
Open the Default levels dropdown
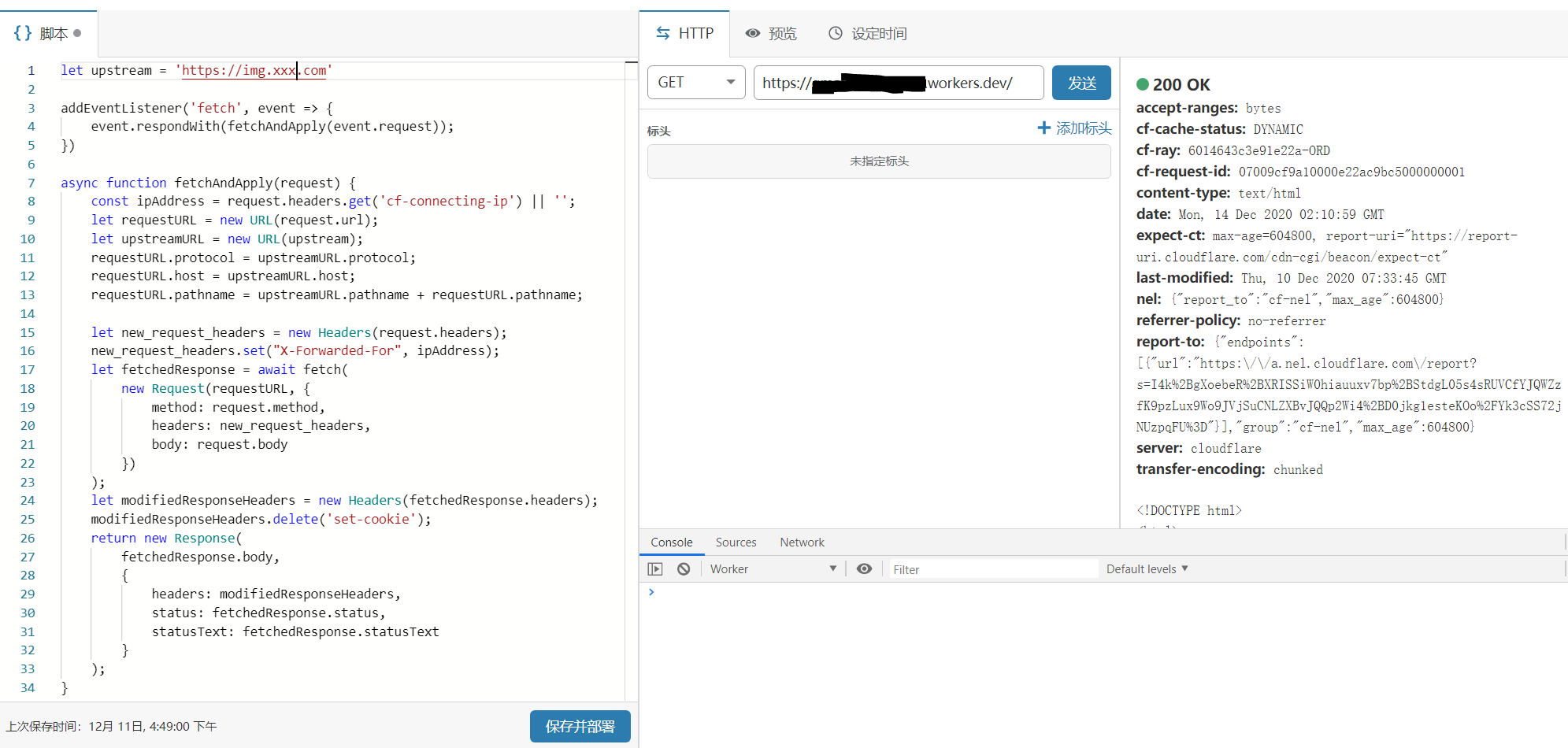pyautogui.click(x=1146, y=569)
